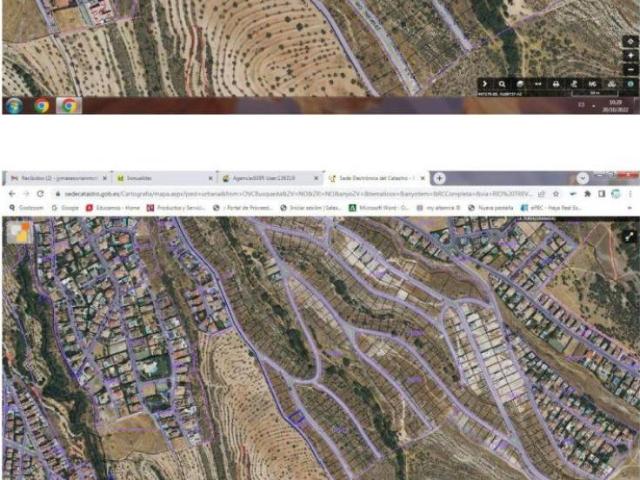The width and height of the screenshot is (640, 480).
Task: Open the base layer switcher thumbnail on map
Action: [x=19, y=232]
